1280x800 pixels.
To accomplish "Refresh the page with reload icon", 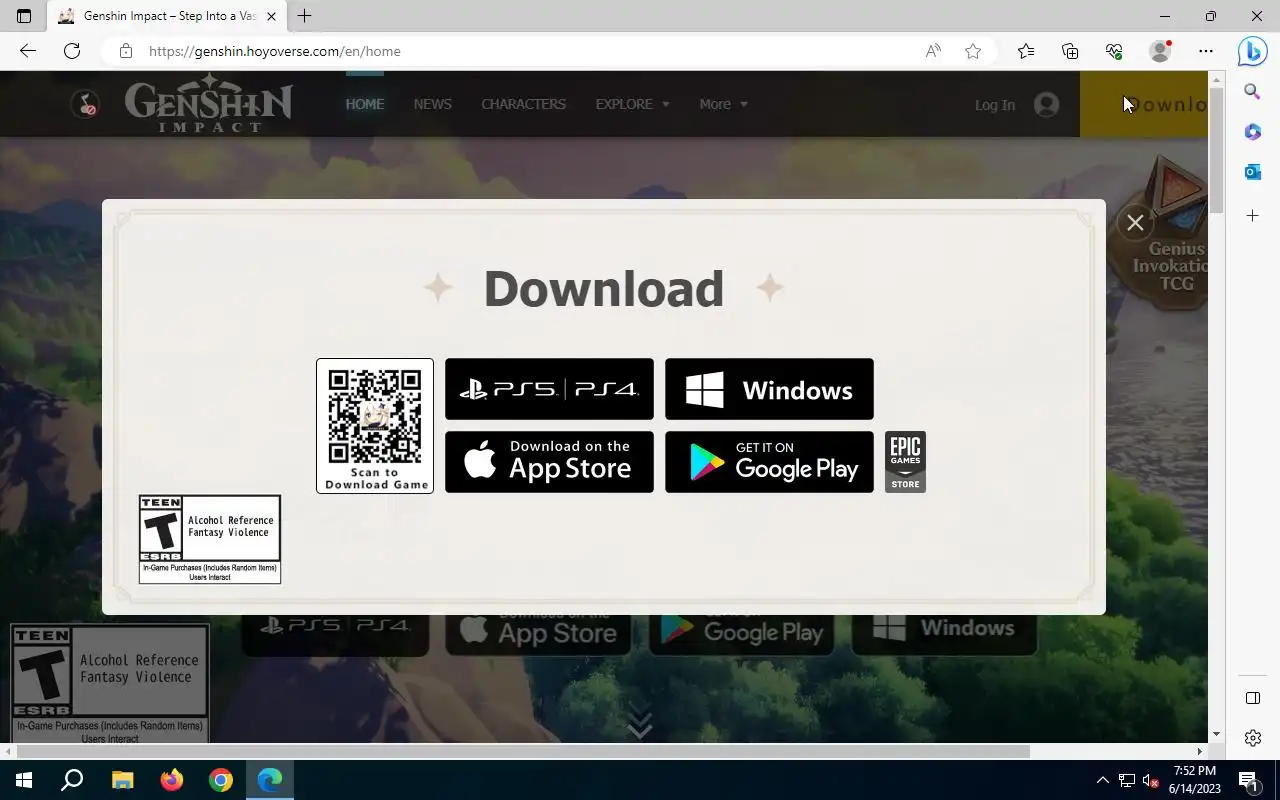I will [x=72, y=51].
